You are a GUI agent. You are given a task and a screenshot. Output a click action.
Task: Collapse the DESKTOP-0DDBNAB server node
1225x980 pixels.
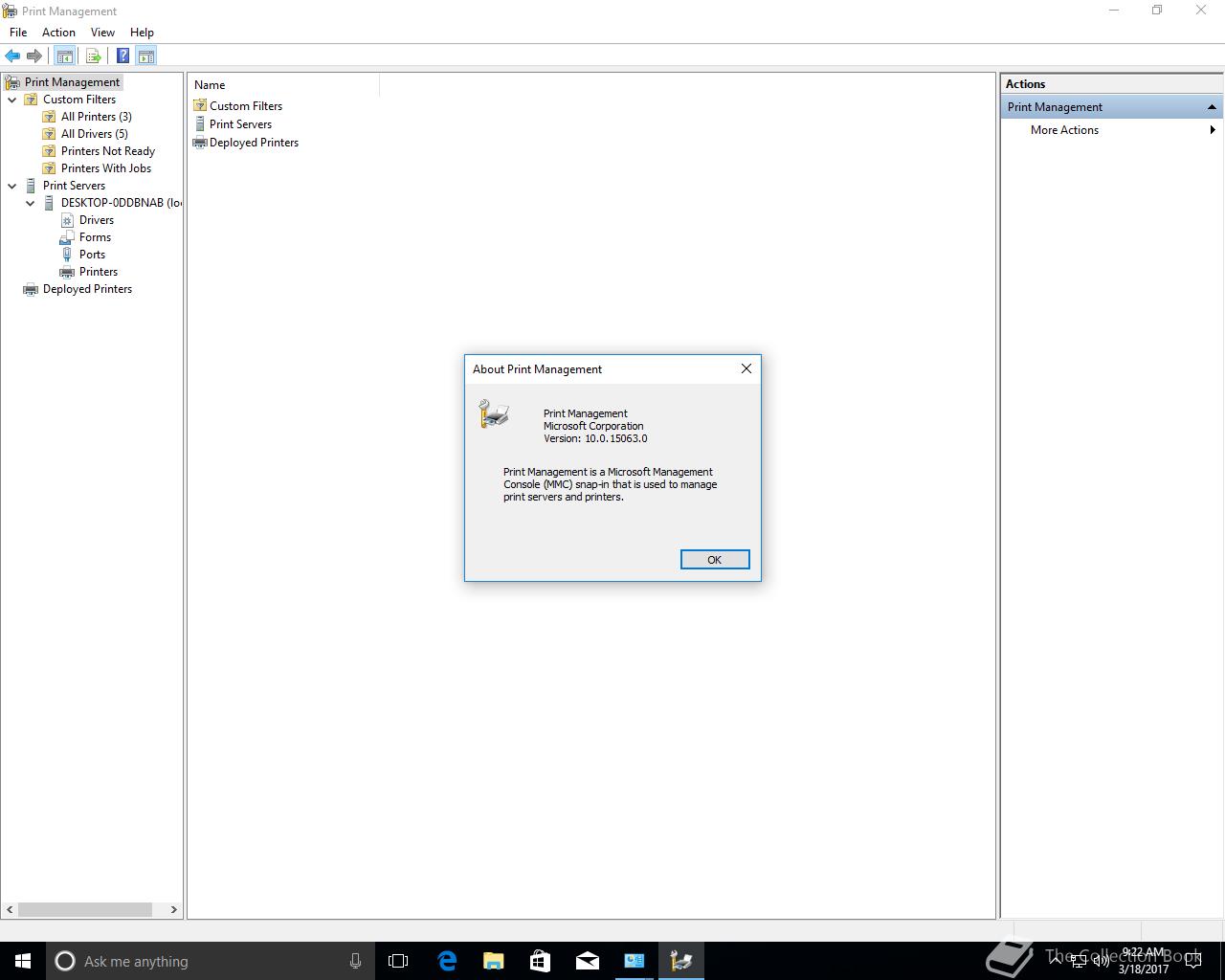pos(31,203)
